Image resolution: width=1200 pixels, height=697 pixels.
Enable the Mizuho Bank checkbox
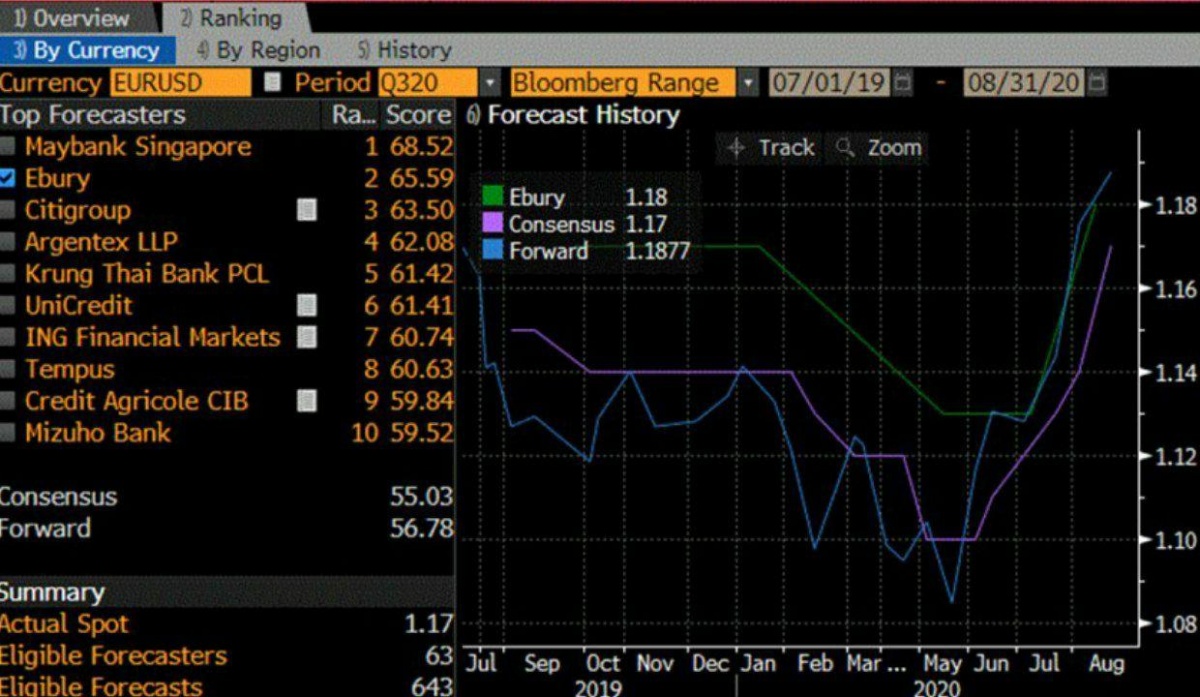pyautogui.click(x=9, y=434)
